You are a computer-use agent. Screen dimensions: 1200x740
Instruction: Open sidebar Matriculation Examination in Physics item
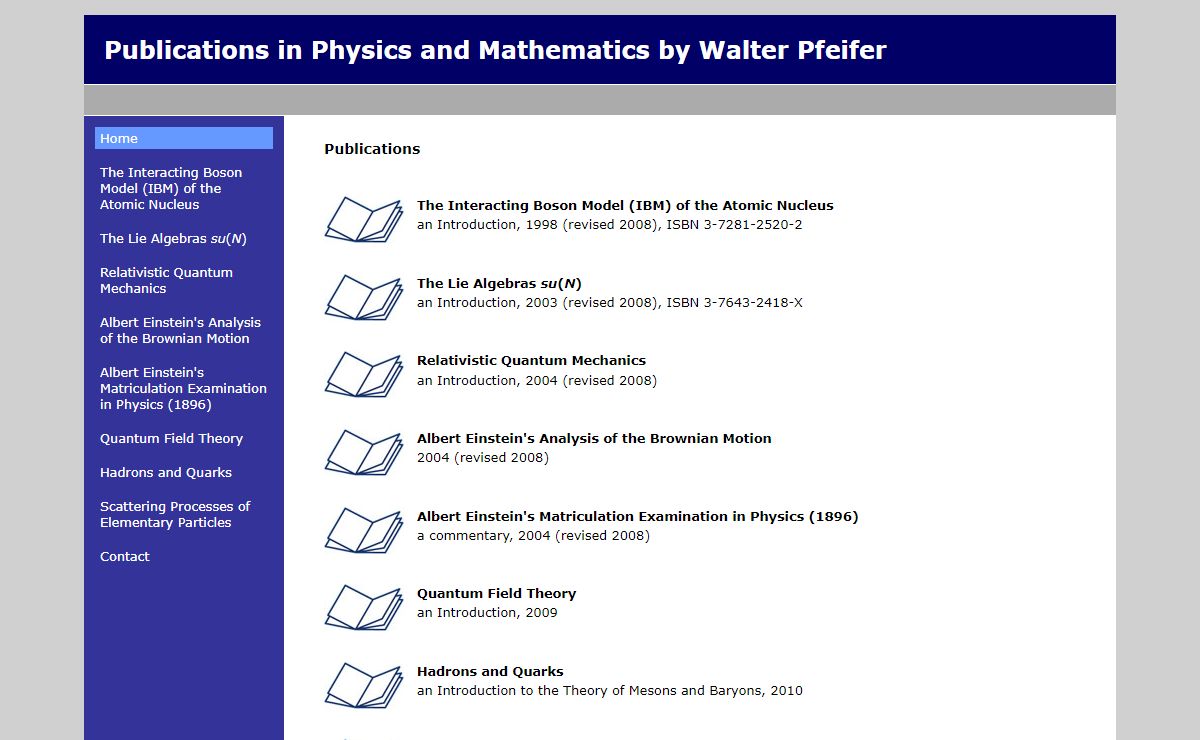[183, 388]
